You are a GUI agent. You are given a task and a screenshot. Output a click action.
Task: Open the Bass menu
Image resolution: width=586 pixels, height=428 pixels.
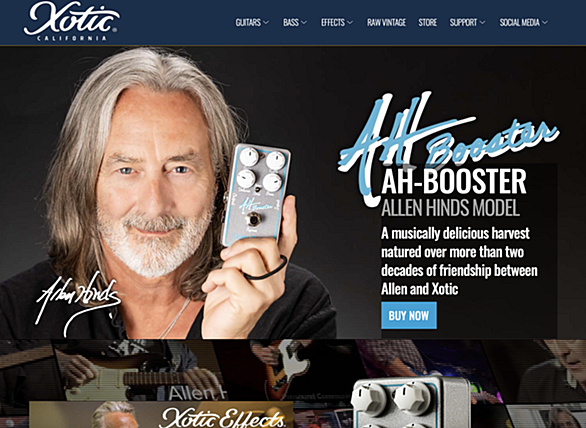coord(295,23)
